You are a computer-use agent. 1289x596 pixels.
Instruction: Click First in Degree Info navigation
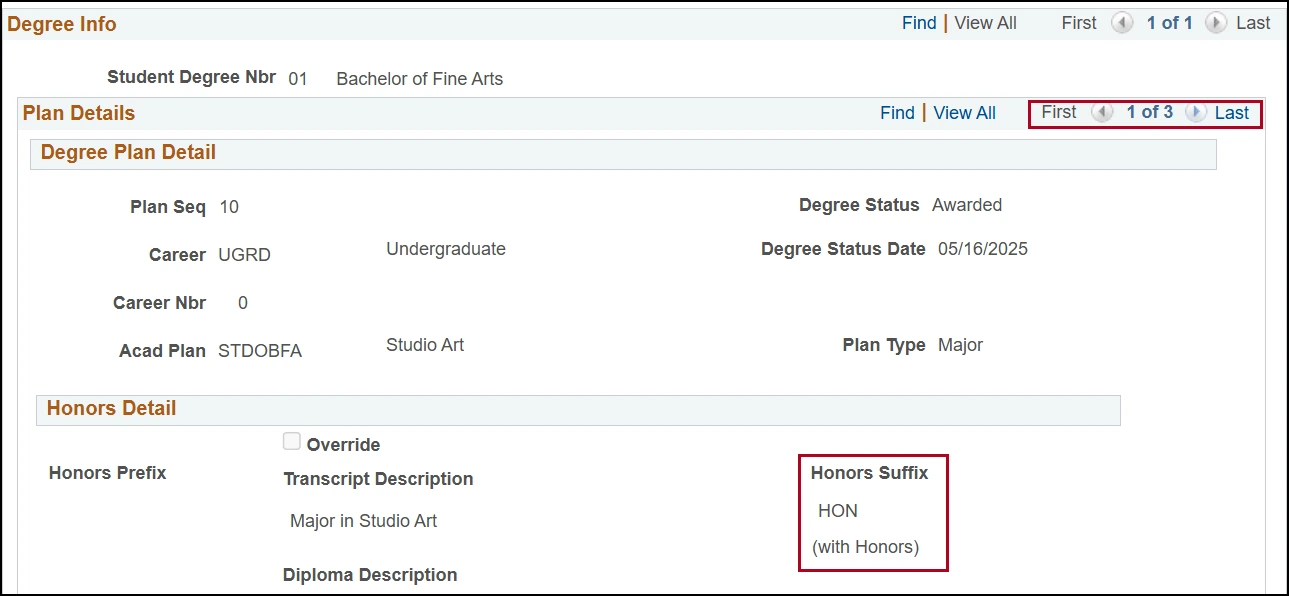(x=1079, y=23)
